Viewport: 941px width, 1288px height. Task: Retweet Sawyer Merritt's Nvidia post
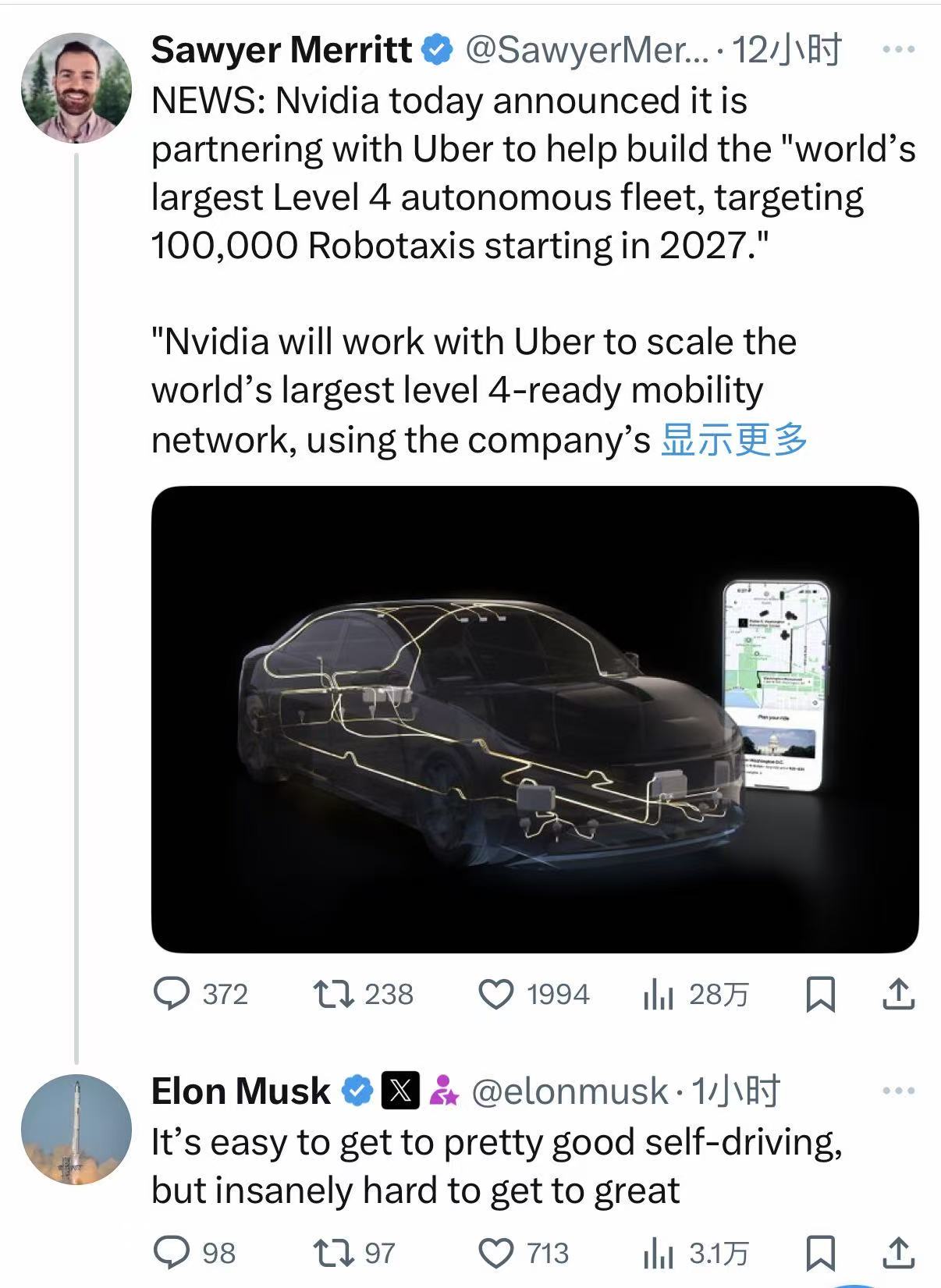point(334,994)
